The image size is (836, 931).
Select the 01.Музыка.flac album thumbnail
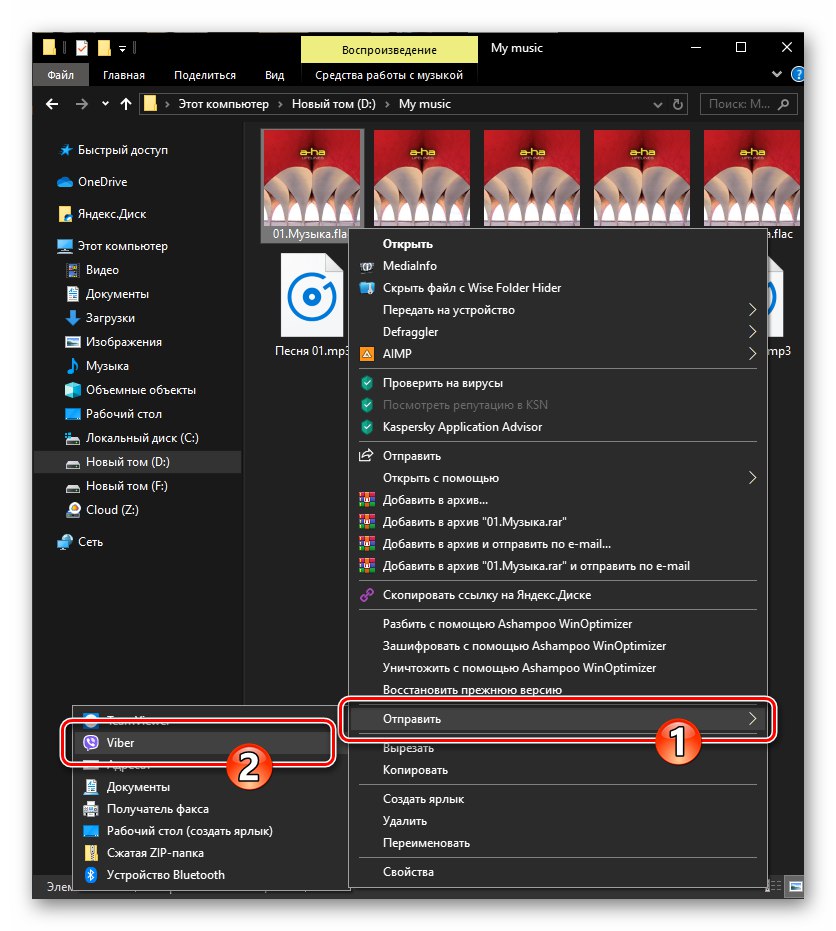pyautogui.click(x=312, y=178)
